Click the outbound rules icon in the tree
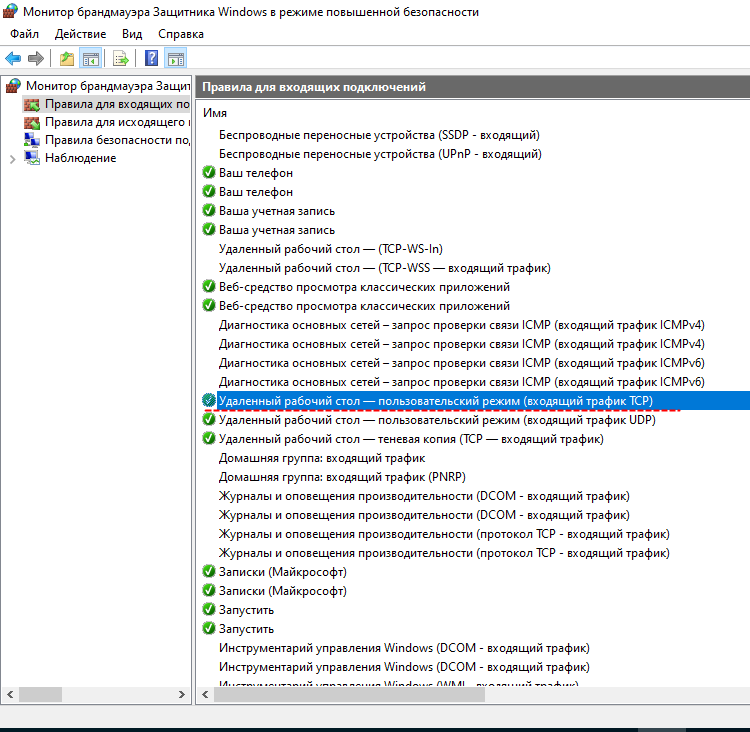This screenshot has height=732, width=750. click(x=32, y=122)
